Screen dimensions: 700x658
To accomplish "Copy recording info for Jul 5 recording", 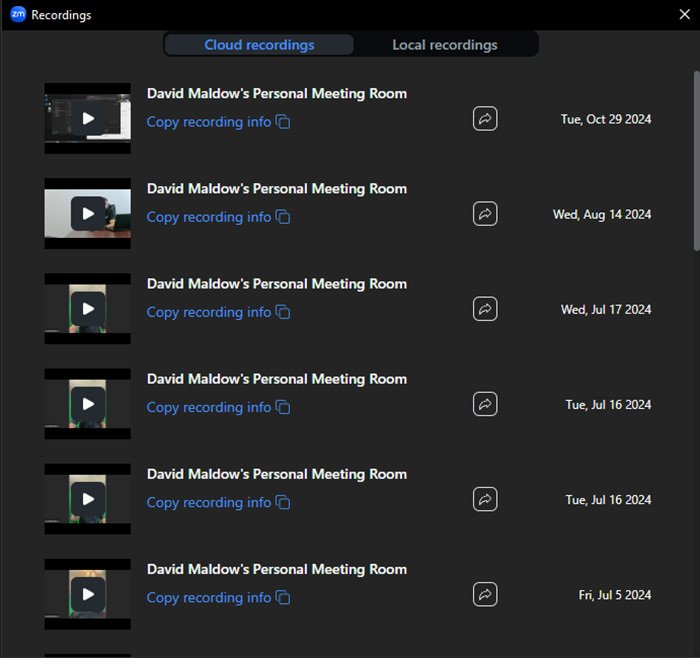I will (x=218, y=597).
